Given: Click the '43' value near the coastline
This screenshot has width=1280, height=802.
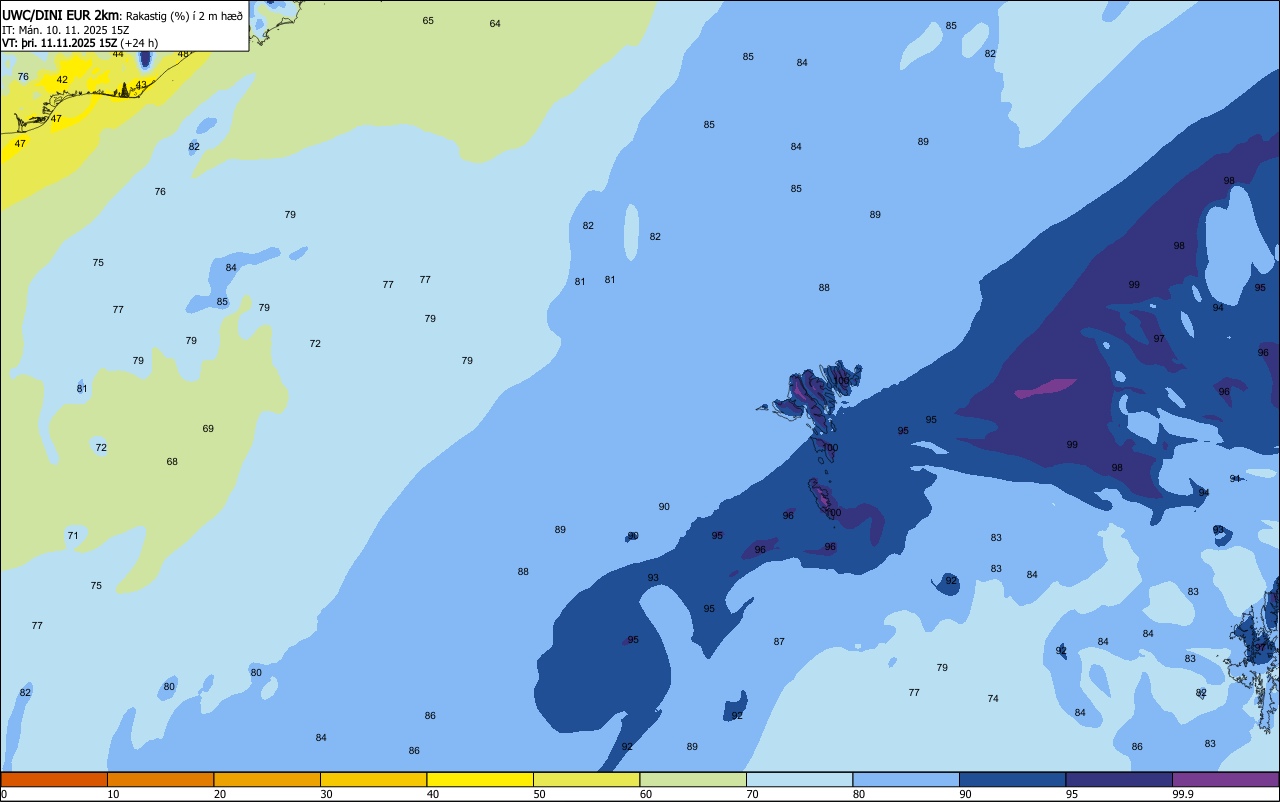Looking at the screenshot, I should (x=141, y=85).
